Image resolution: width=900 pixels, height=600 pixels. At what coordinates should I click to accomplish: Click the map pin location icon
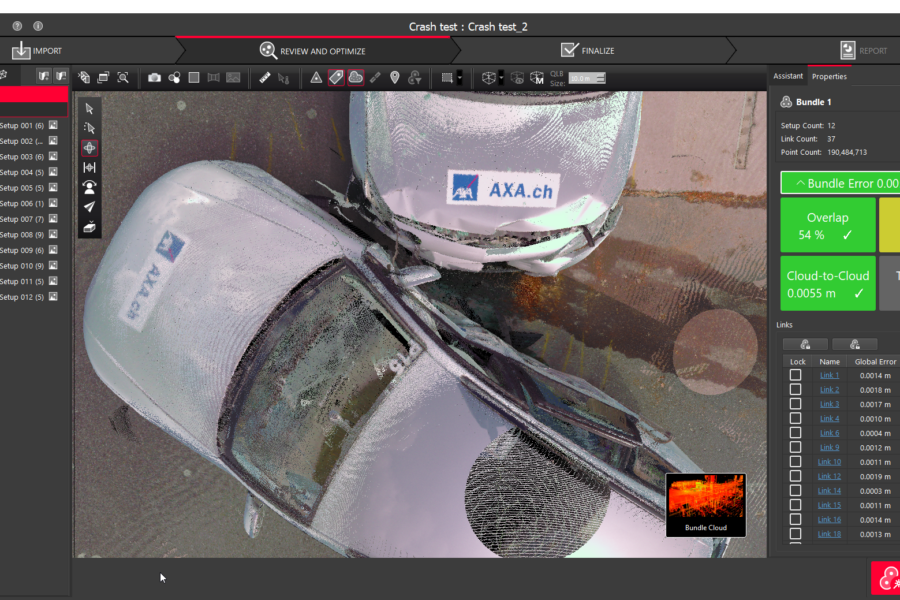[x=394, y=78]
